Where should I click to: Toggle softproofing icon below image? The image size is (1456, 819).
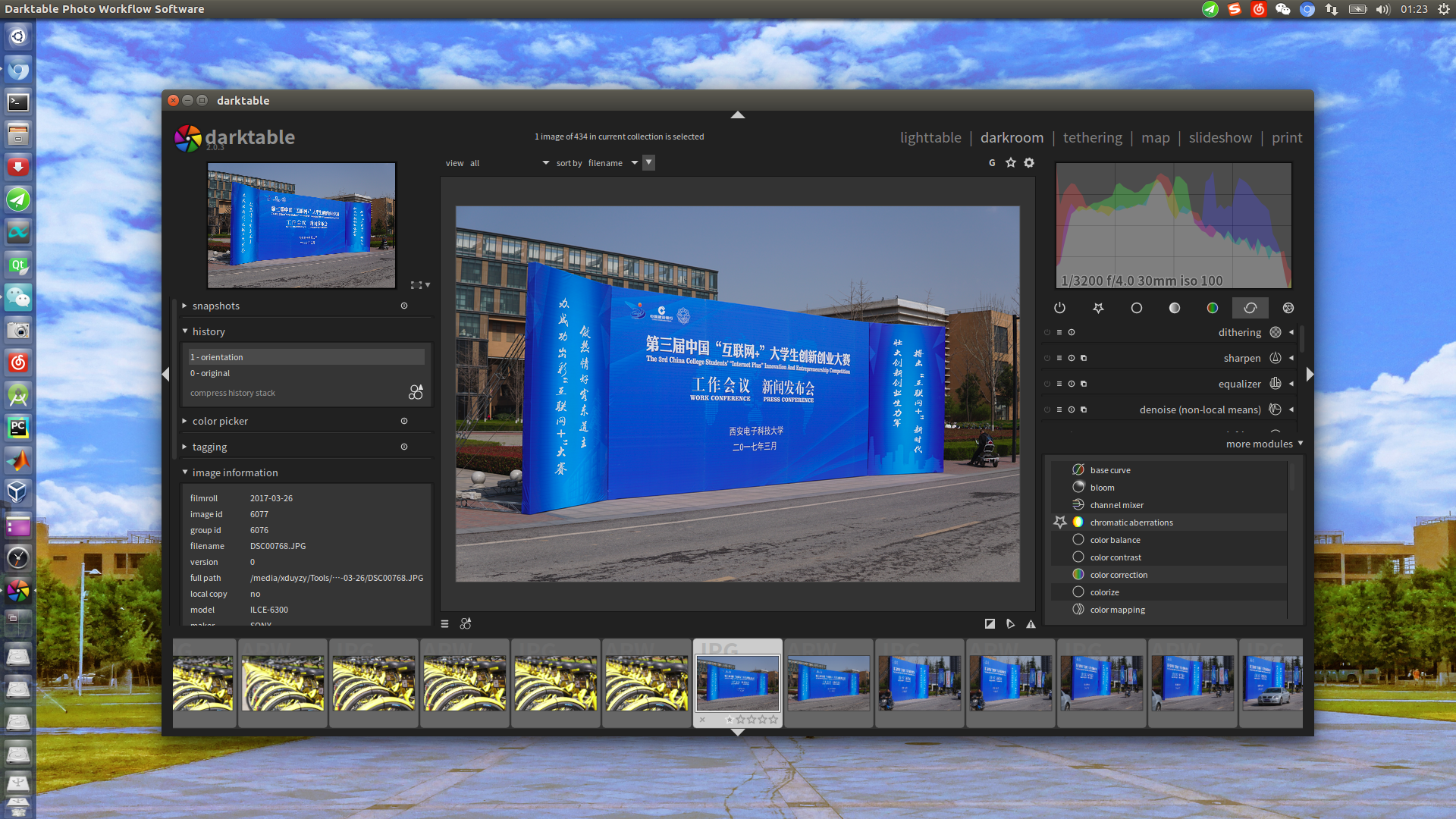[x=1010, y=623]
